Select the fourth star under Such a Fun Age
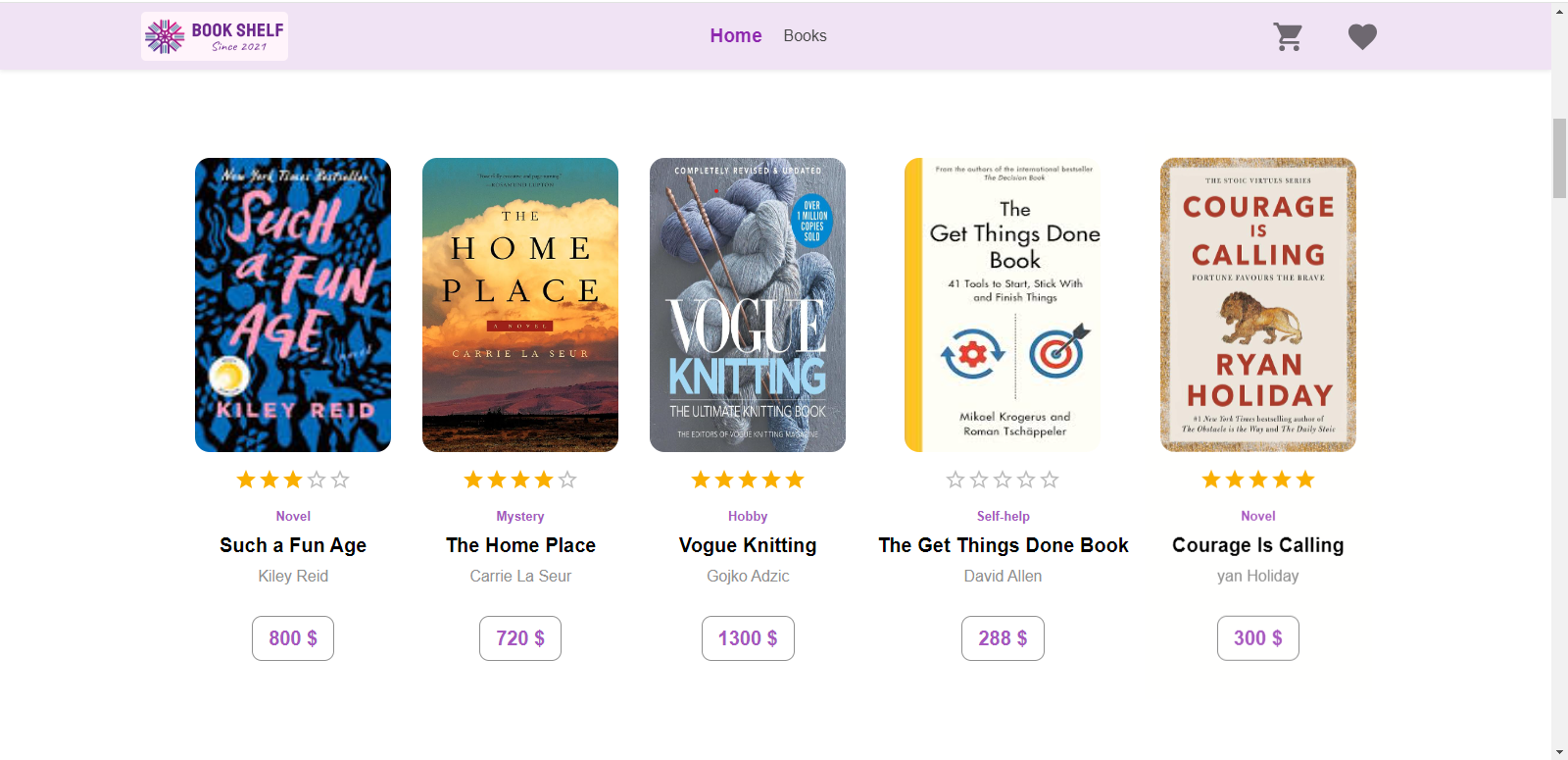Image resolution: width=1568 pixels, height=760 pixels. pos(317,480)
